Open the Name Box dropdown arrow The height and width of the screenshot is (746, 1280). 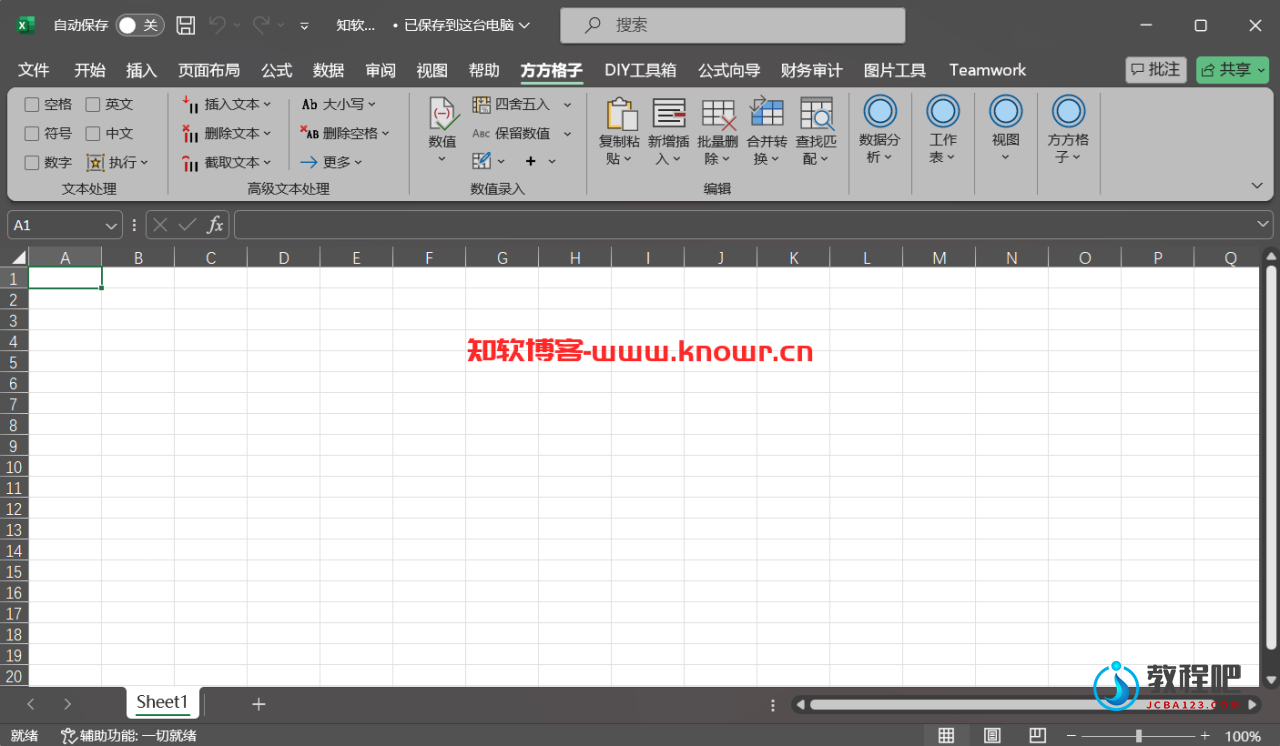(111, 226)
